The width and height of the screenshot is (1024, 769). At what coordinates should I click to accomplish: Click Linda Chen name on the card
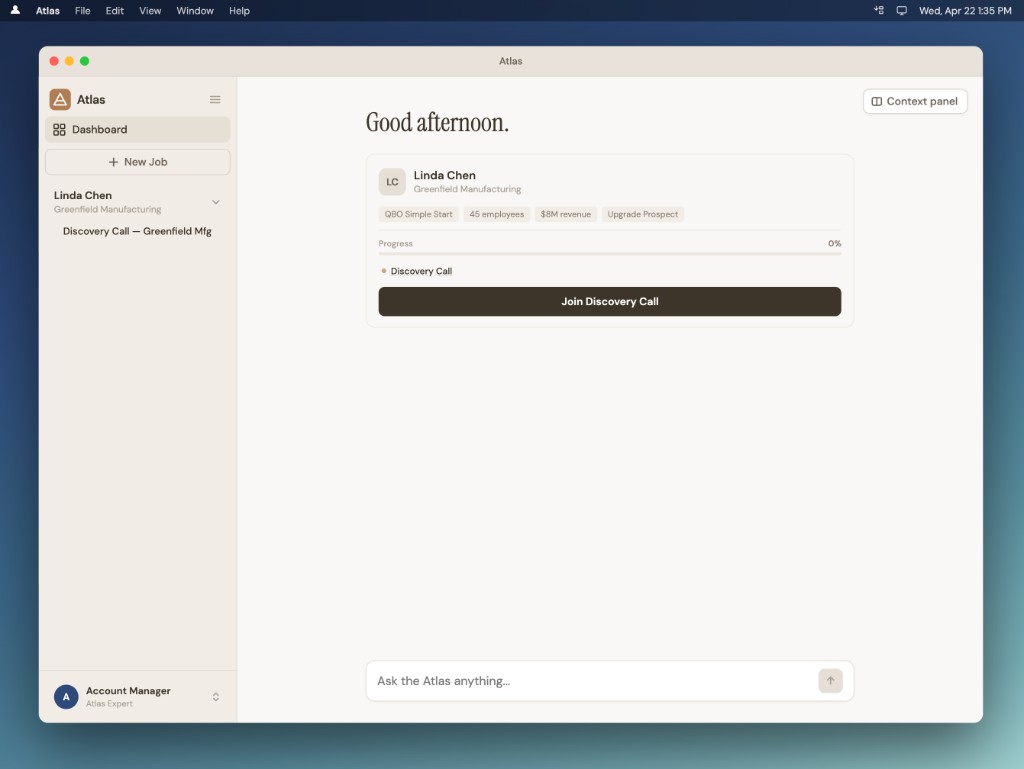tap(445, 175)
